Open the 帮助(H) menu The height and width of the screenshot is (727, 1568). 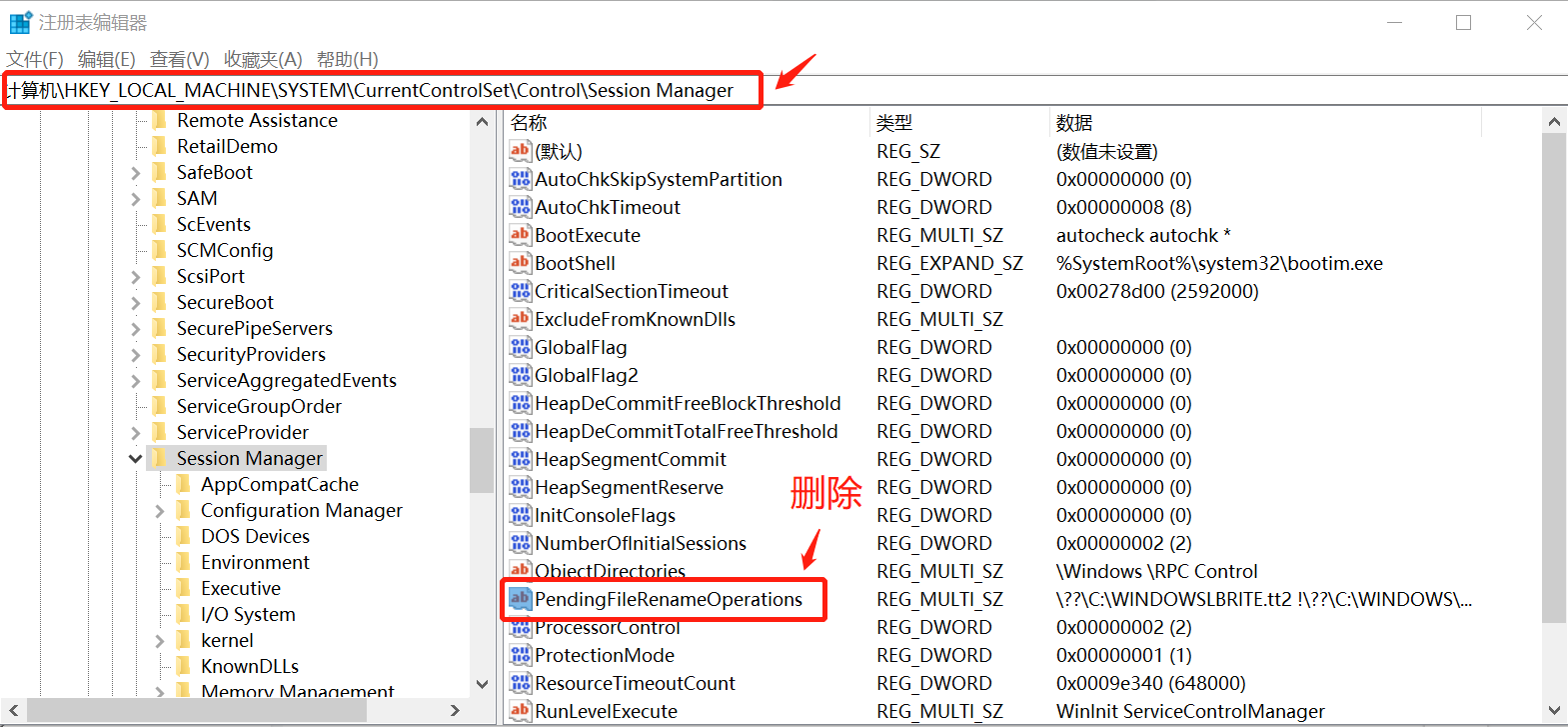348,59
